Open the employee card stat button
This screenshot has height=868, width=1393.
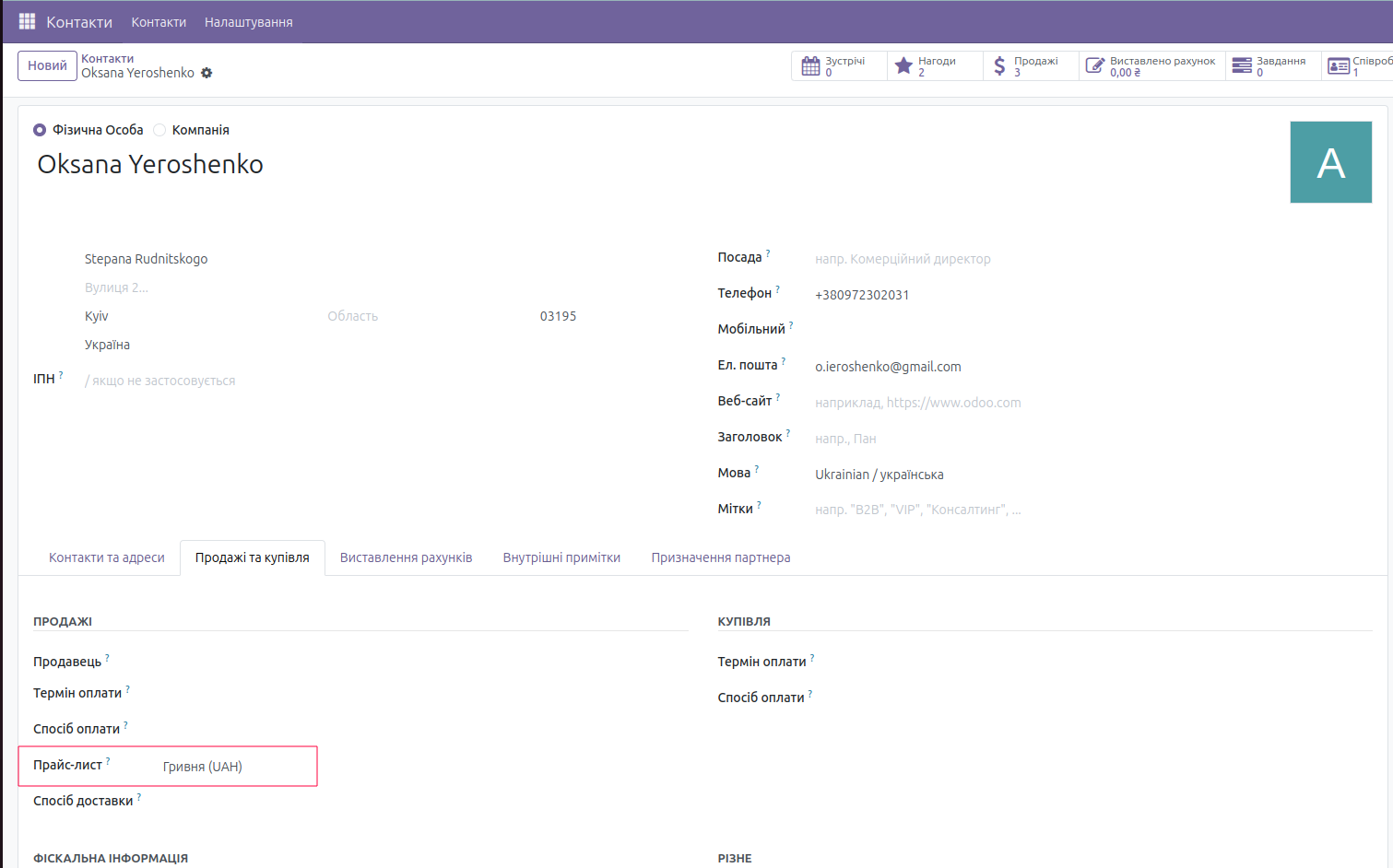1358,66
